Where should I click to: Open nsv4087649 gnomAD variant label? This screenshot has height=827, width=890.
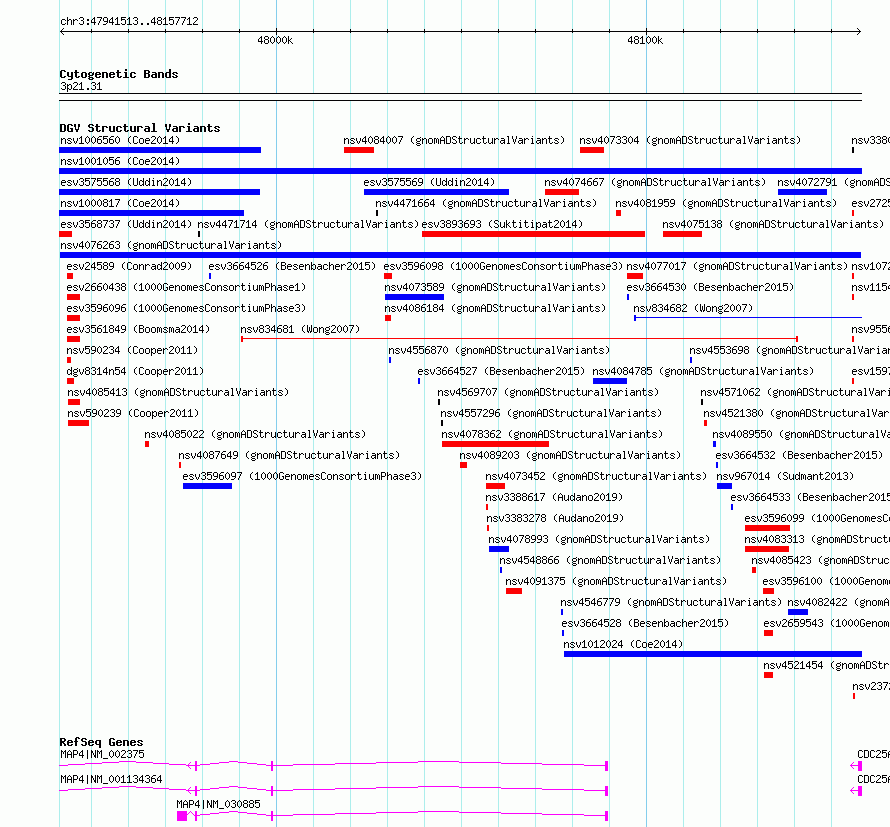pyautogui.click(x=289, y=455)
